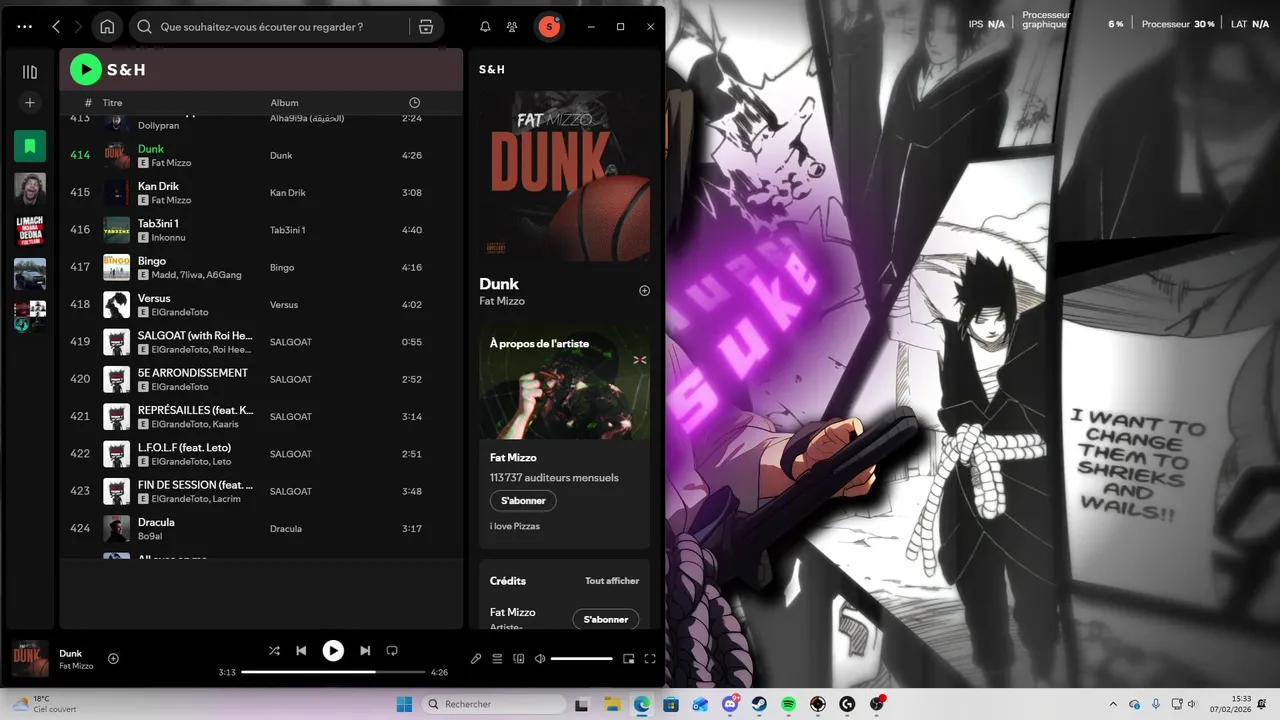Open Microsoft Store from the taskbar
The height and width of the screenshot is (720, 1280).
[671, 704]
